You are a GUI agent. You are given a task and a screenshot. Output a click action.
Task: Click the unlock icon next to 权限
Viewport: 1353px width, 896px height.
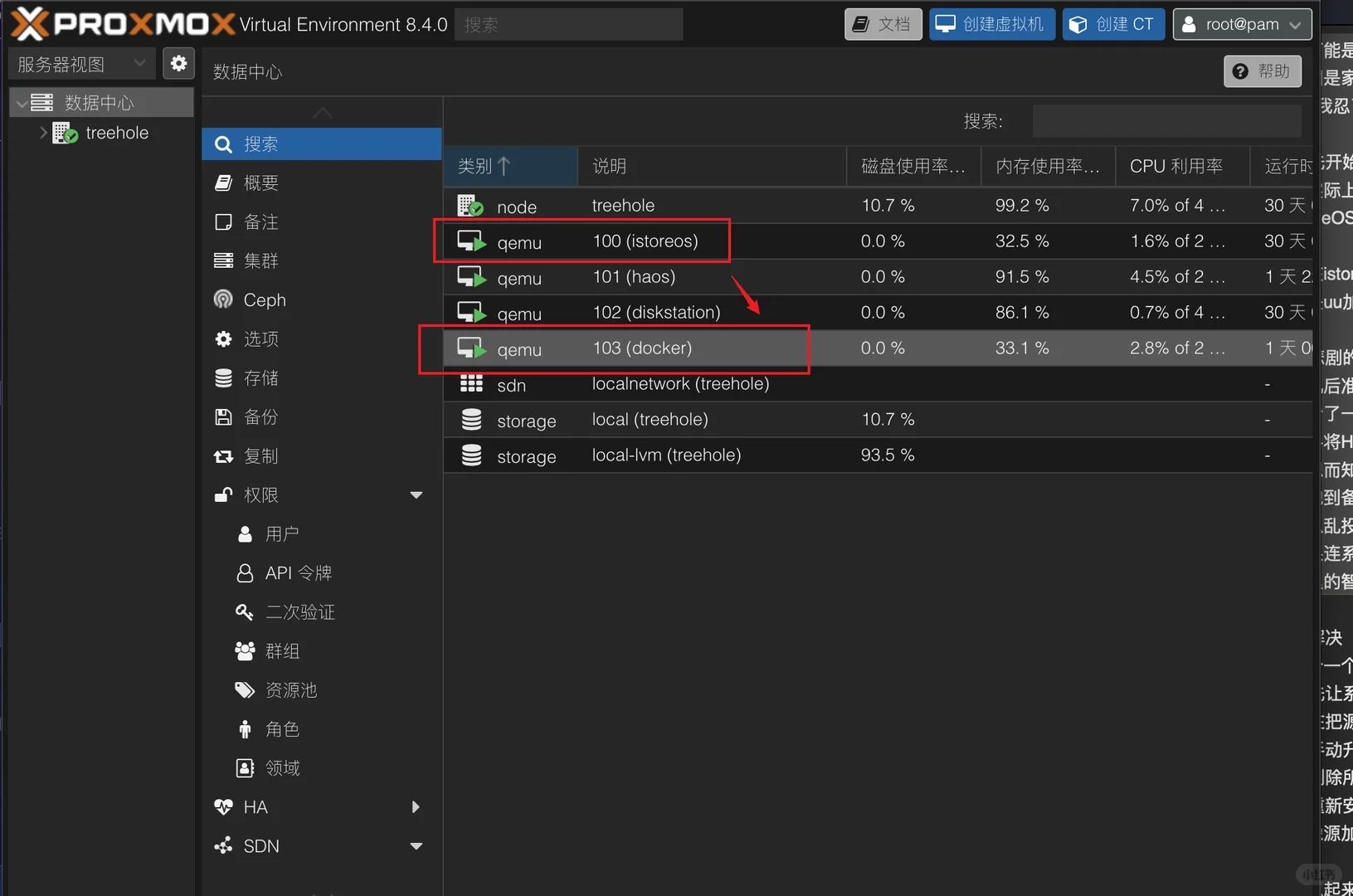pyautogui.click(x=223, y=494)
